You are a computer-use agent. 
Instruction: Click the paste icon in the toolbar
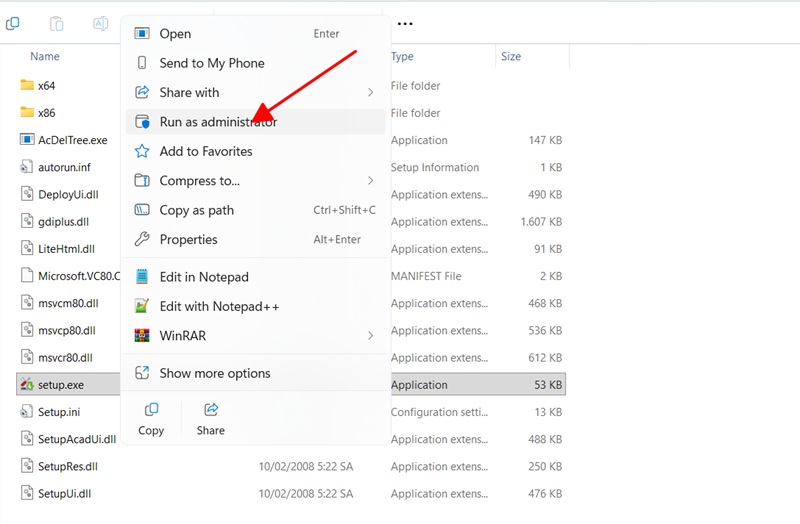57,23
